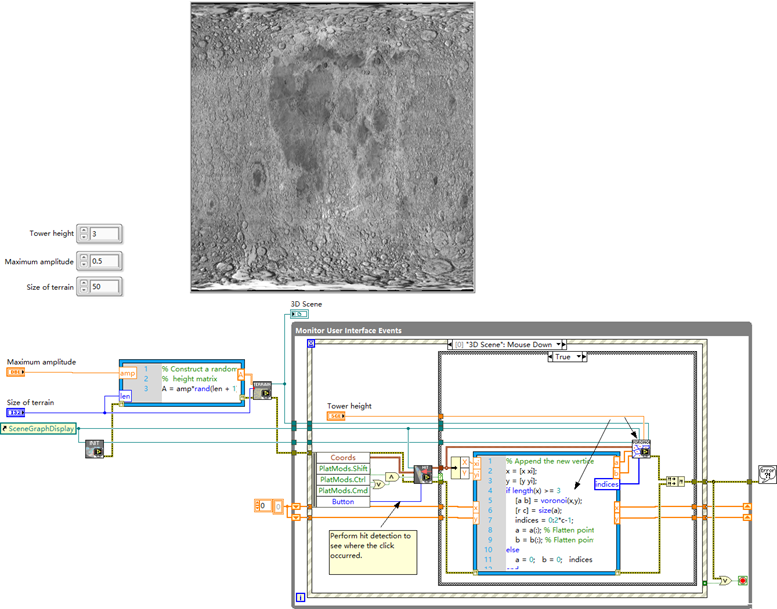Select the upper left shift register

click(296, 506)
